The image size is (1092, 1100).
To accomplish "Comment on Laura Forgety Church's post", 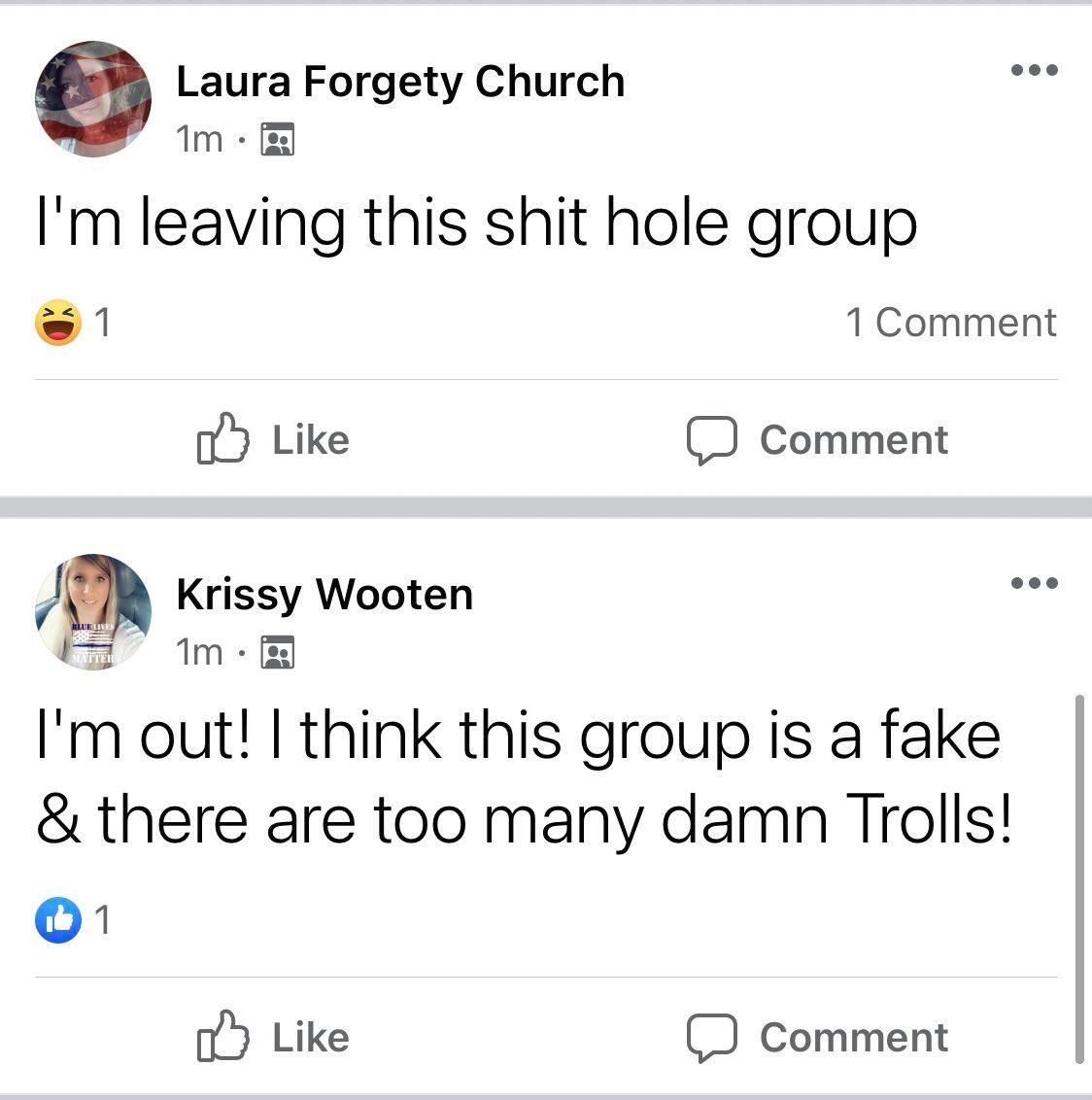I will pyautogui.click(x=817, y=440).
